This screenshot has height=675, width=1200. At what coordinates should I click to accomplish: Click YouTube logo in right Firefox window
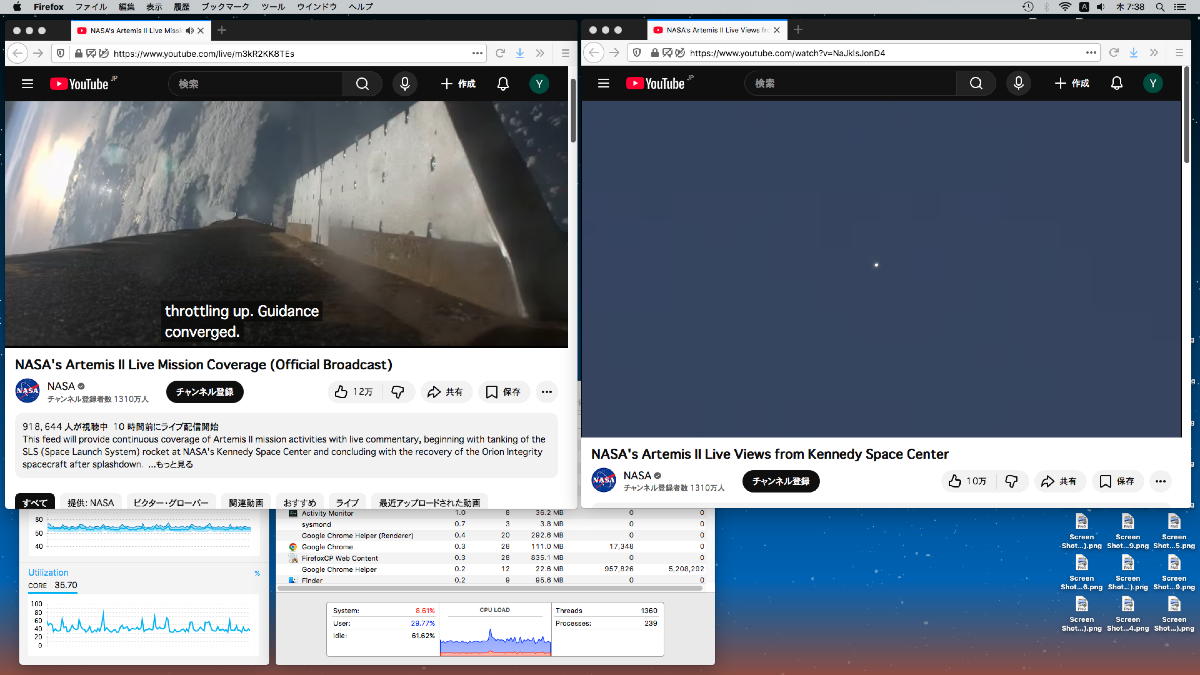658,84
